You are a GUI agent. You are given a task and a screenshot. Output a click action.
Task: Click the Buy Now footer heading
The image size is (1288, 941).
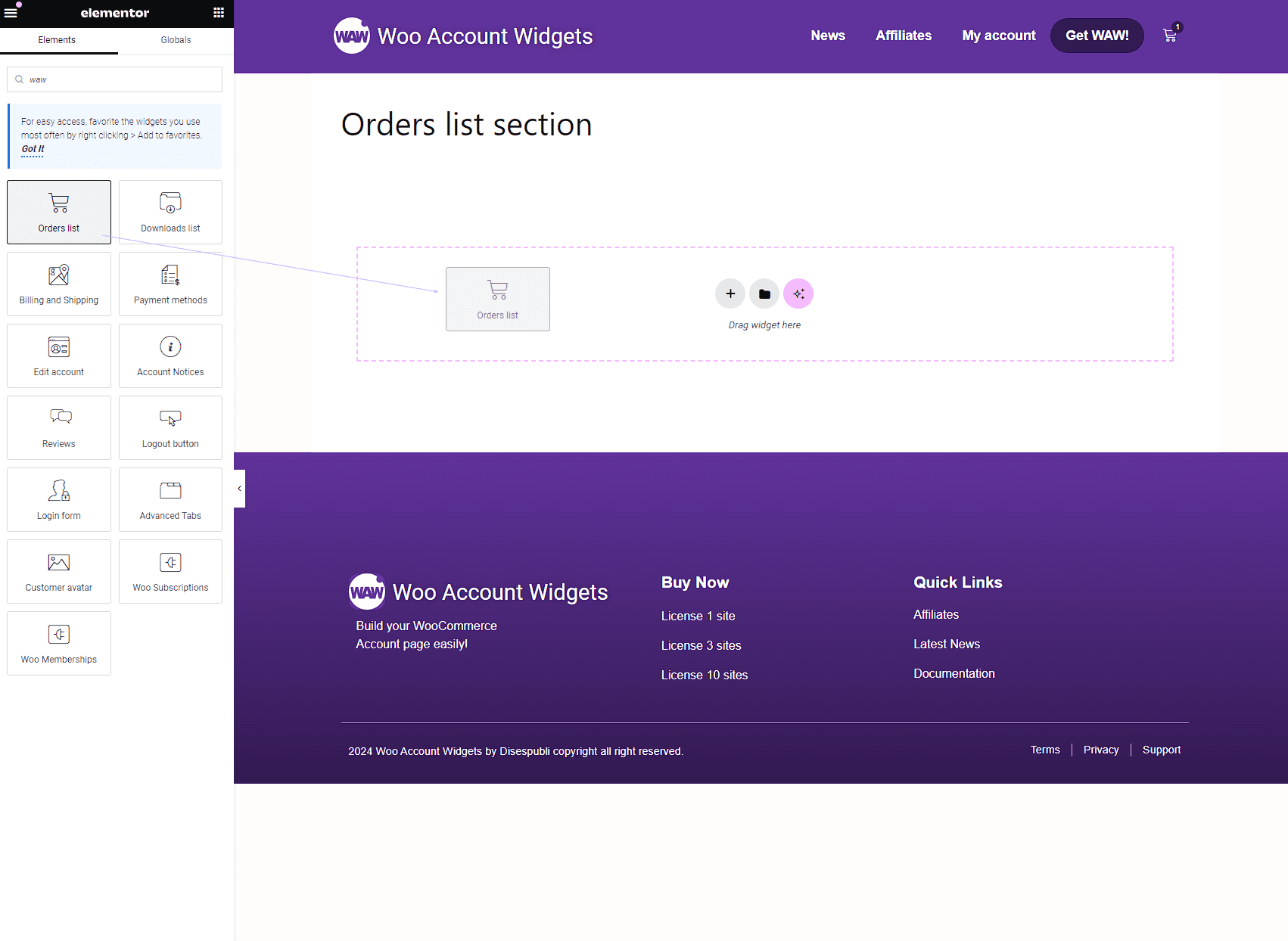point(695,582)
